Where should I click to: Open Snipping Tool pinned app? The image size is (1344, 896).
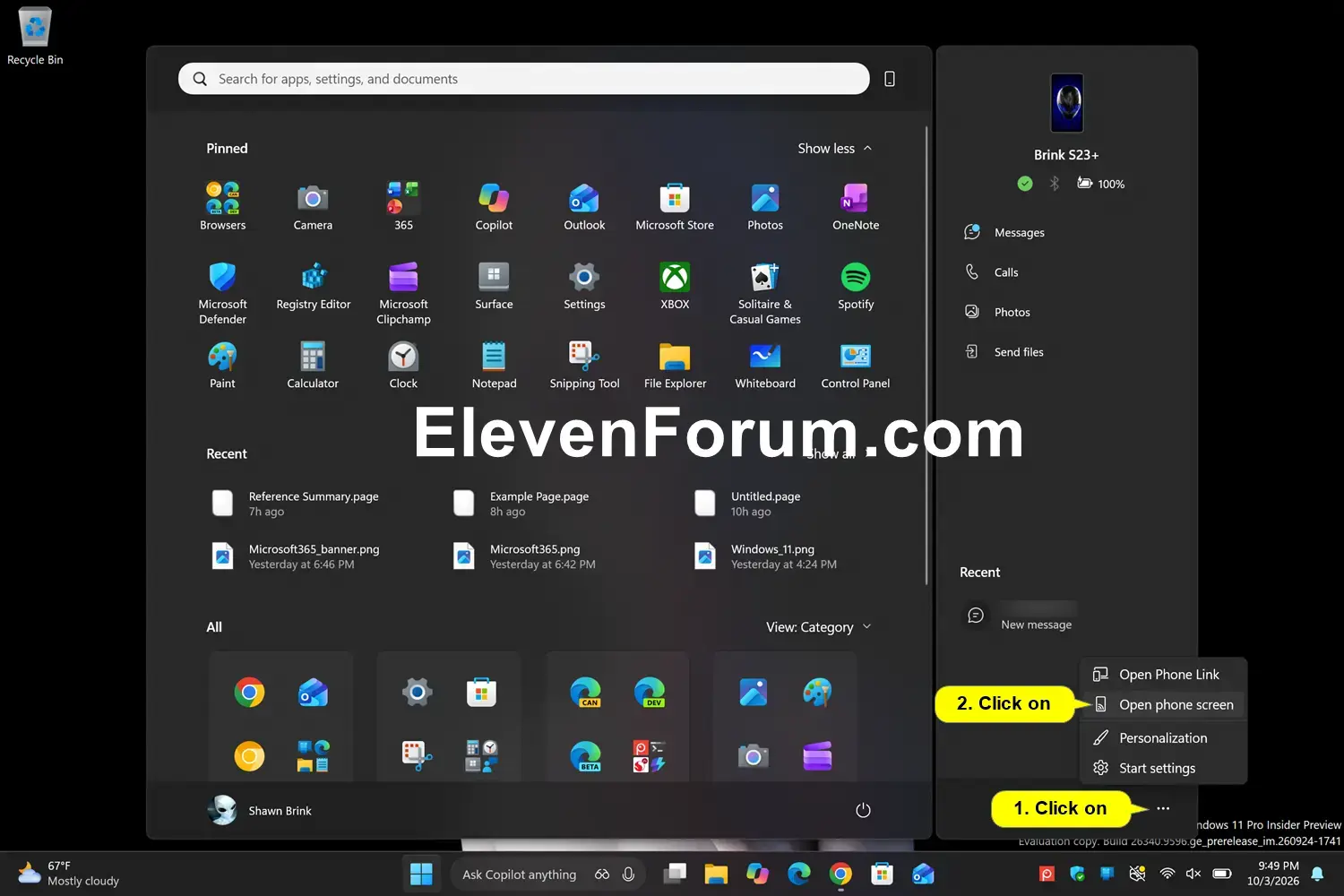pyautogui.click(x=584, y=366)
